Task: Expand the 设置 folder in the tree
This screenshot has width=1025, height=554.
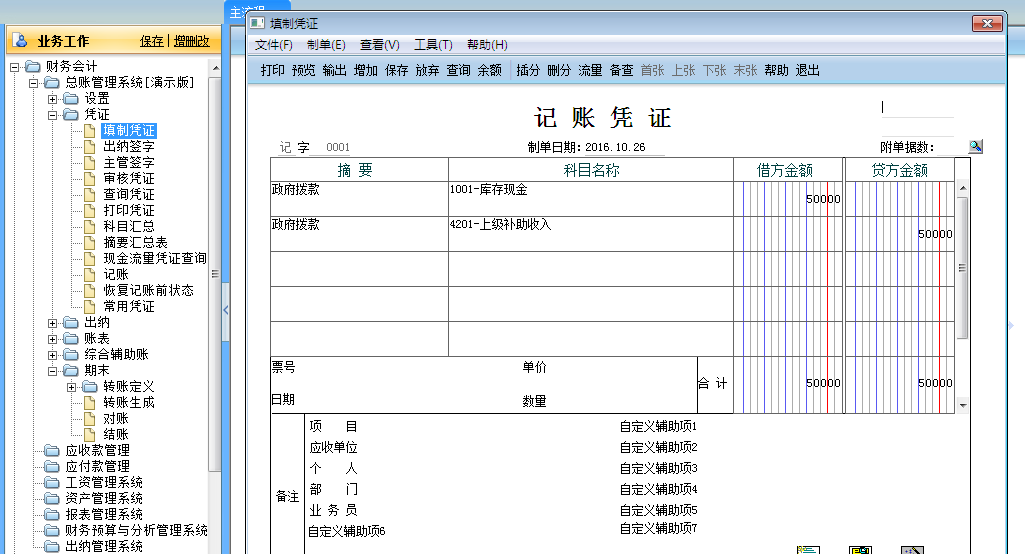Action: 53,99
